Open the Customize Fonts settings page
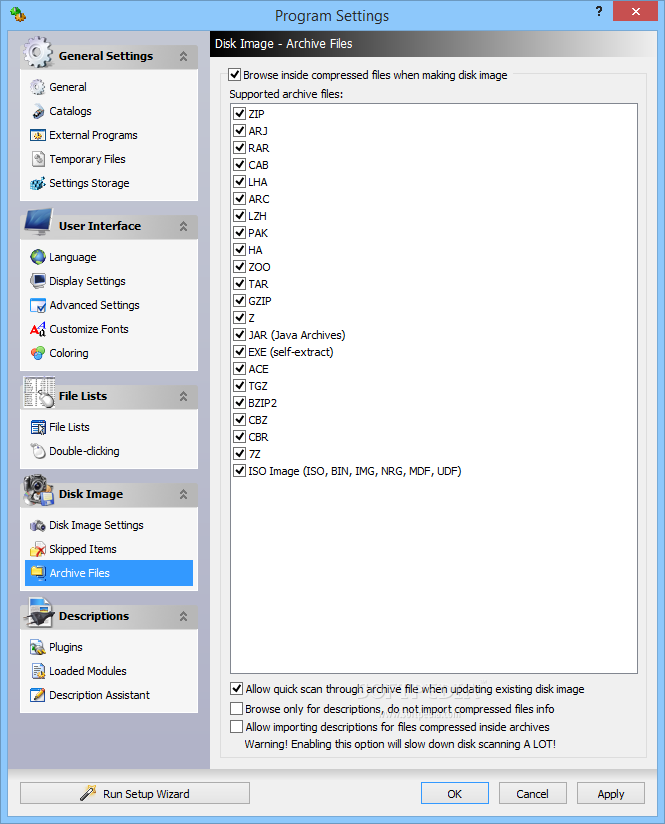The width and height of the screenshot is (665, 824). pos(89,329)
